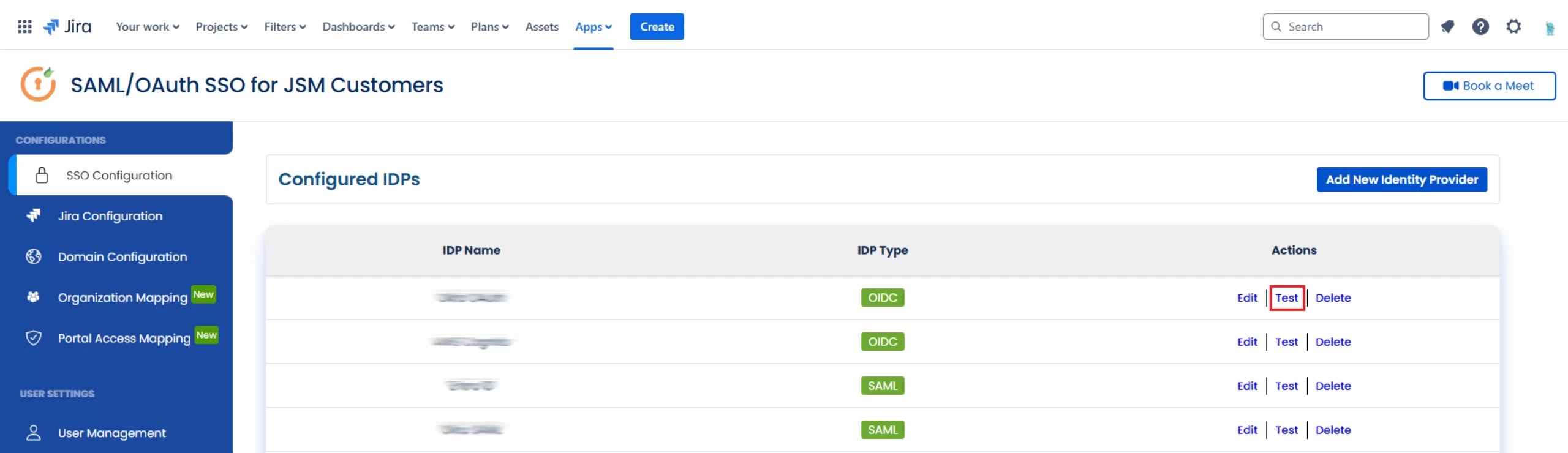Click the Configured IDPs heading
This screenshot has width=1568, height=453.
point(349,179)
